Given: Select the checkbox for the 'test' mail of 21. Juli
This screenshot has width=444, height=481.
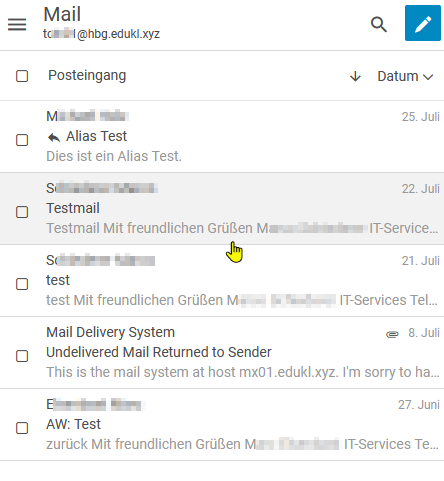Looking at the screenshot, I should tap(22, 284).
